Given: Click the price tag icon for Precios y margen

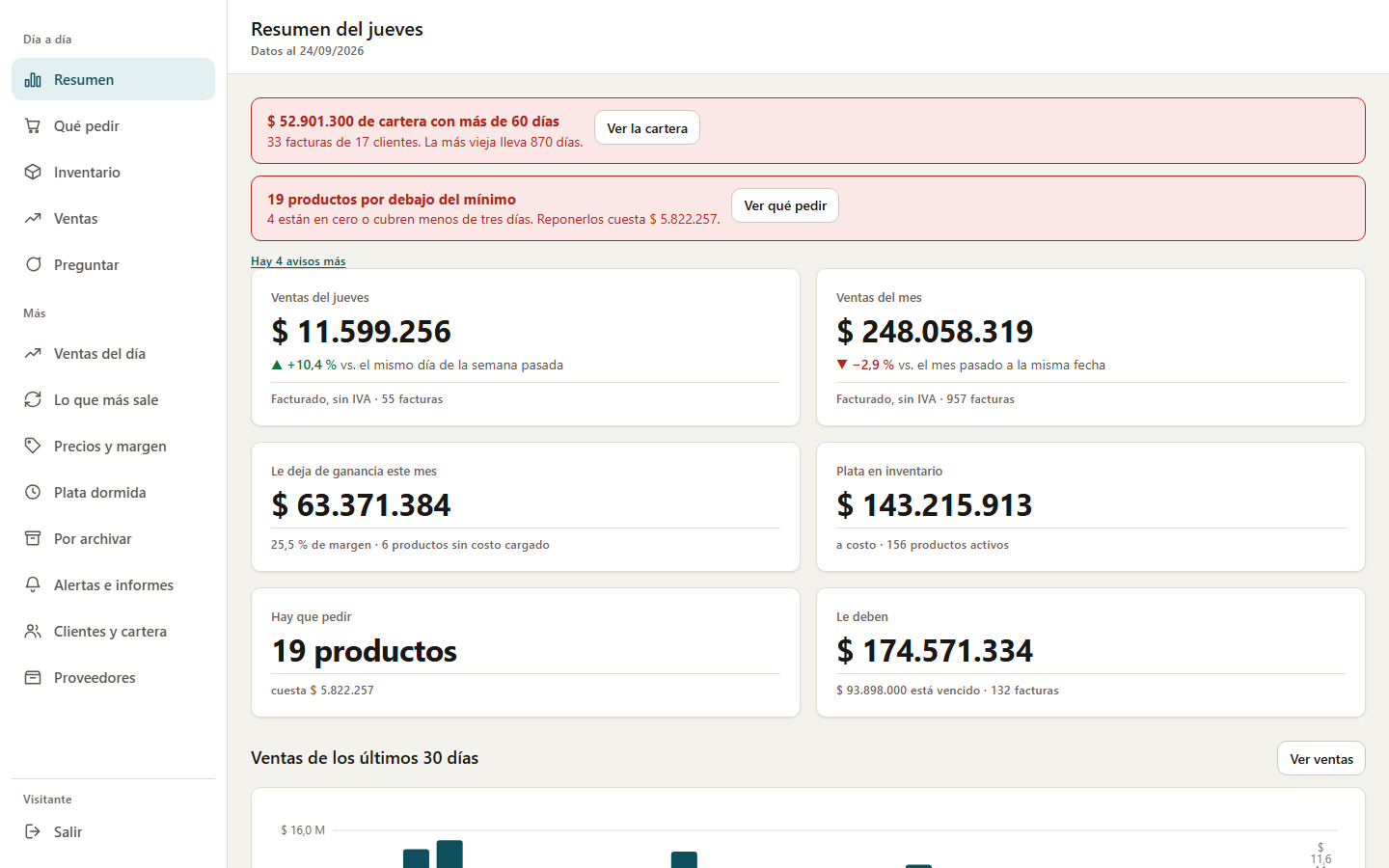Looking at the screenshot, I should point(33,447).
